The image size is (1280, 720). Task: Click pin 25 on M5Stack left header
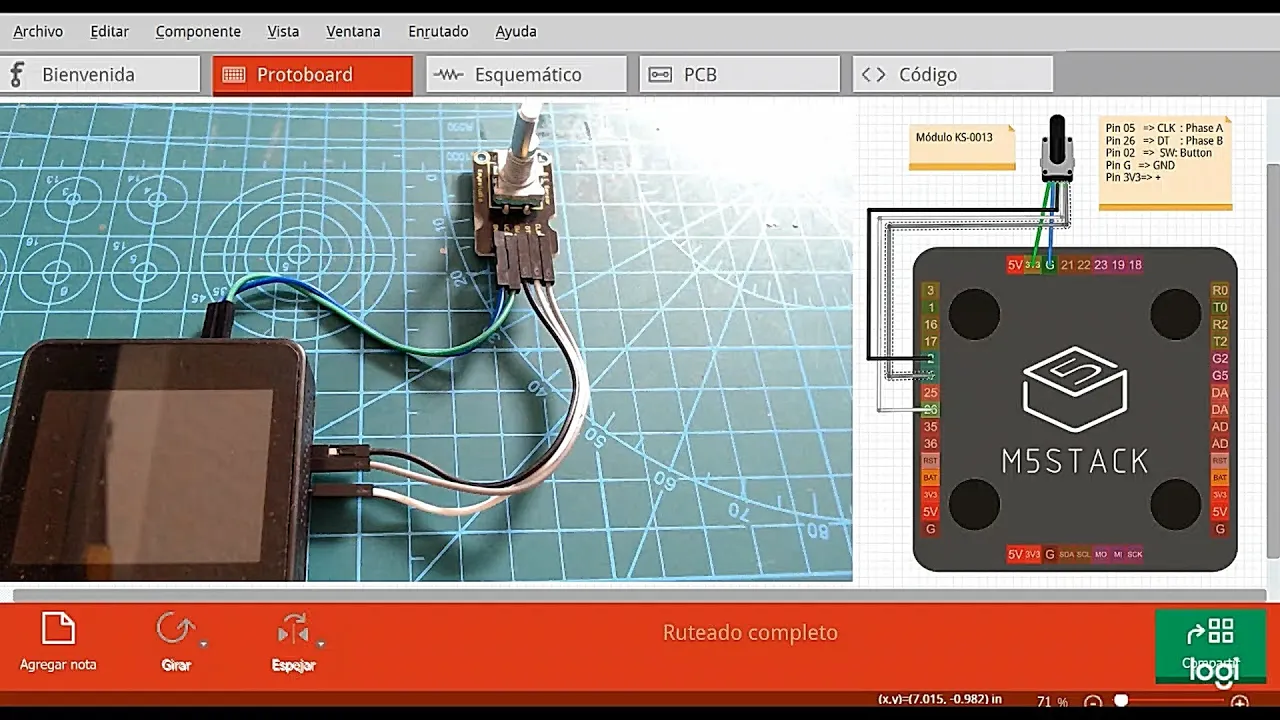click(x=931, y=392)
